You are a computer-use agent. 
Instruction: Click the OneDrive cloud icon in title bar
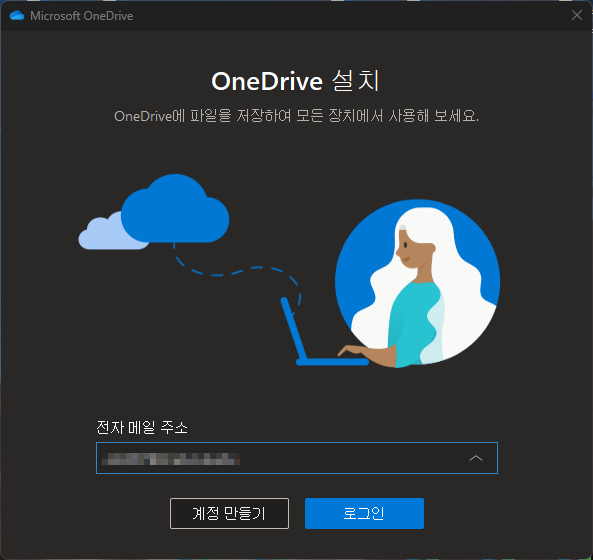tap(17, 16)
